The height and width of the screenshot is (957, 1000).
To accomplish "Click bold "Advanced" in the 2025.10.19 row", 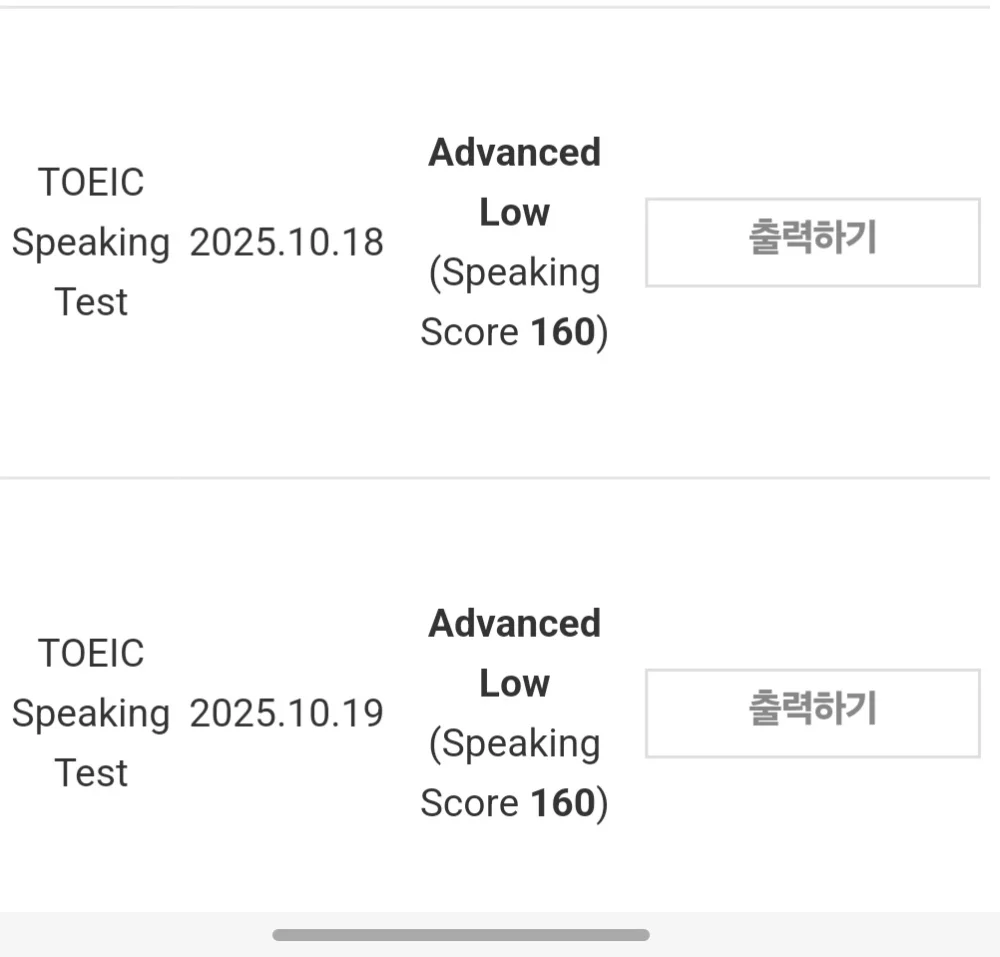I will click(514, 624).
